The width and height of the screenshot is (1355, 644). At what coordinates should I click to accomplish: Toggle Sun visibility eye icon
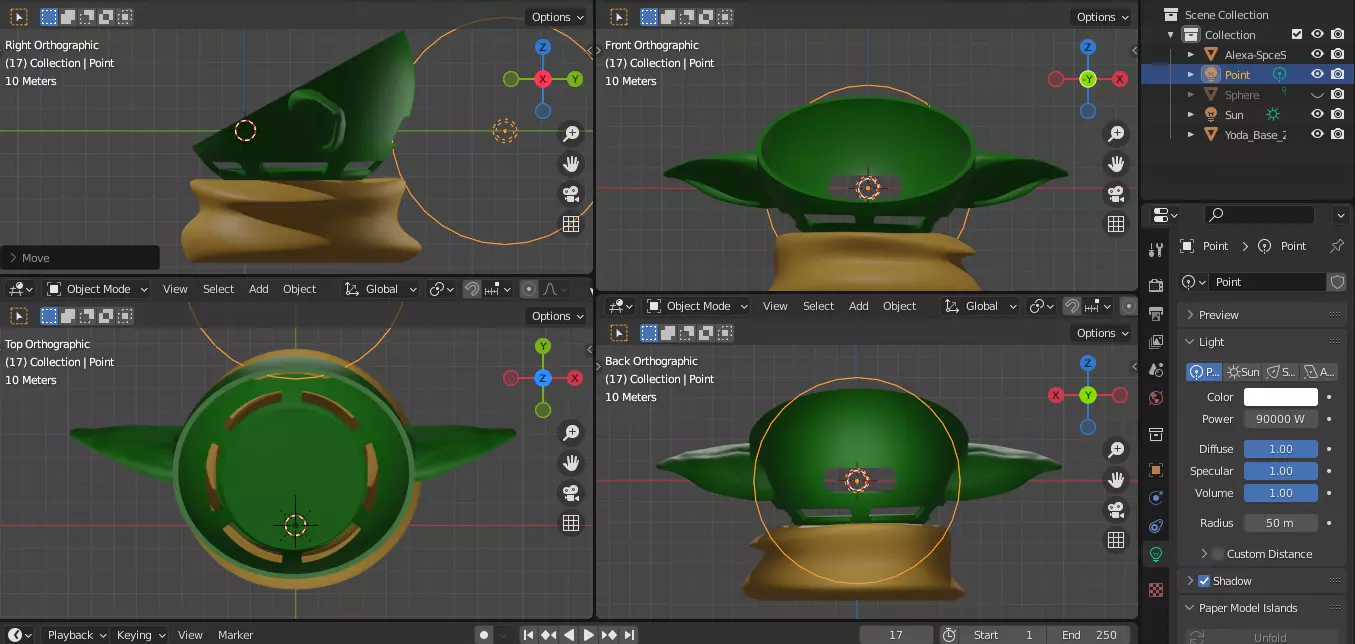pyautogui.click(x=1317, y=114)
